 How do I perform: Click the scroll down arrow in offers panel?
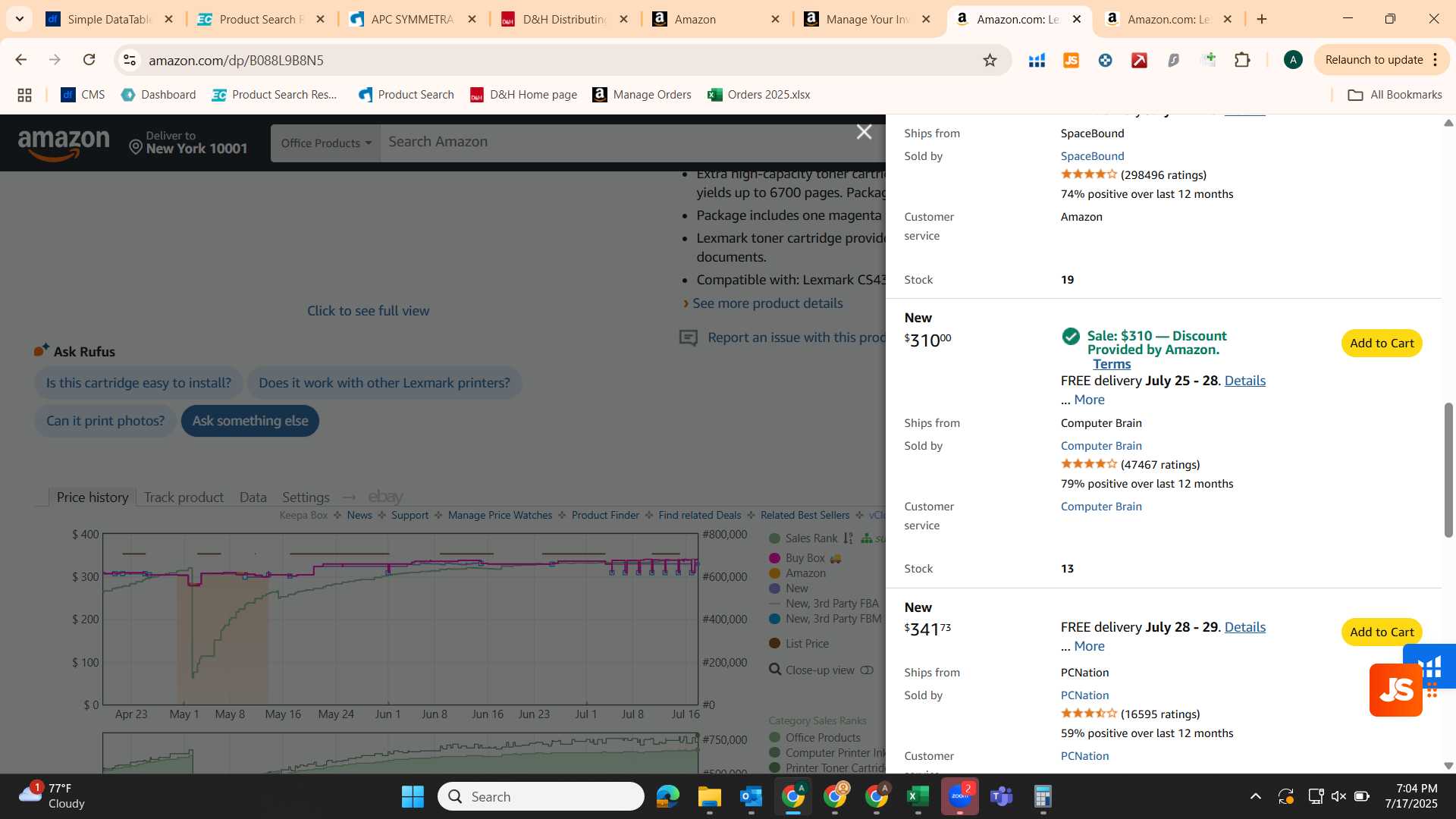1448,766
